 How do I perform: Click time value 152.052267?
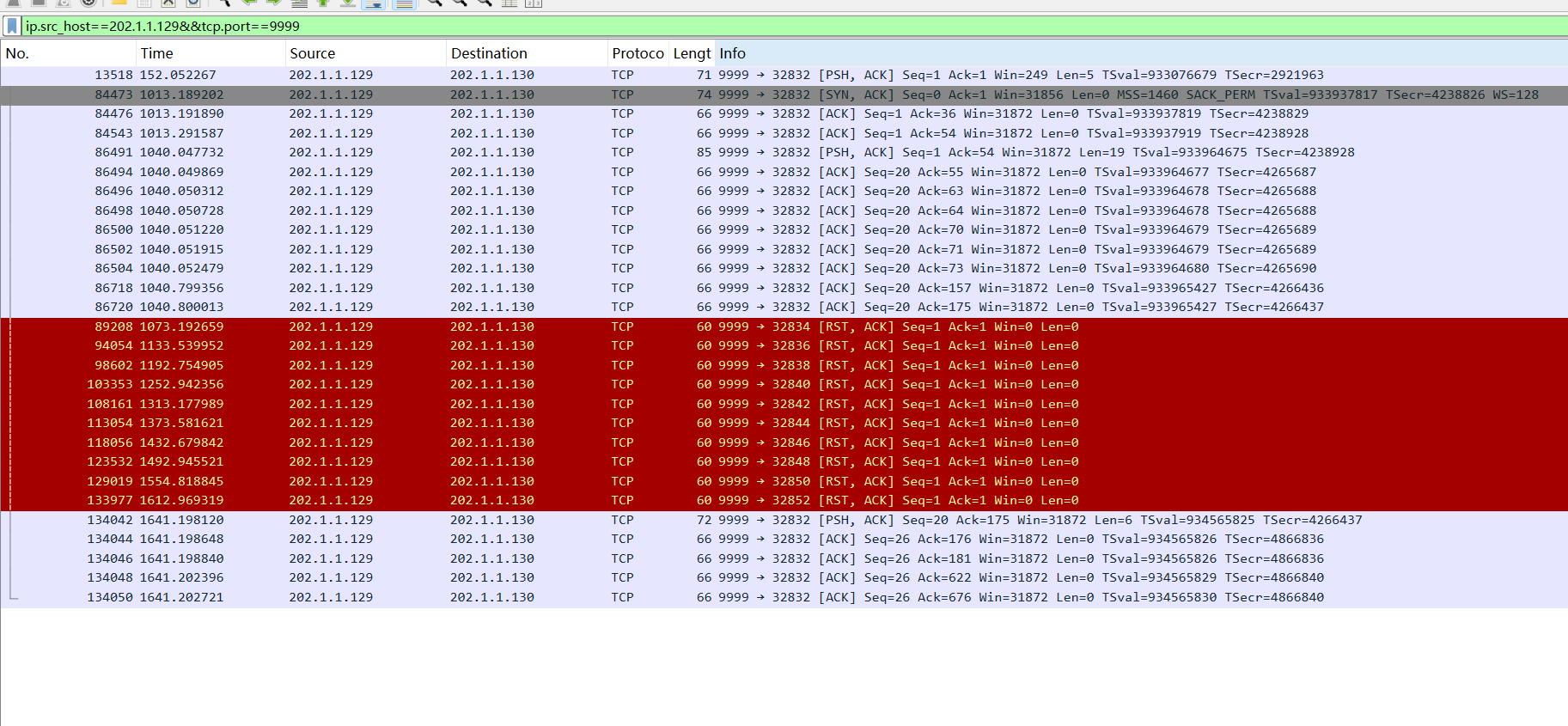[x=178, y=76]
